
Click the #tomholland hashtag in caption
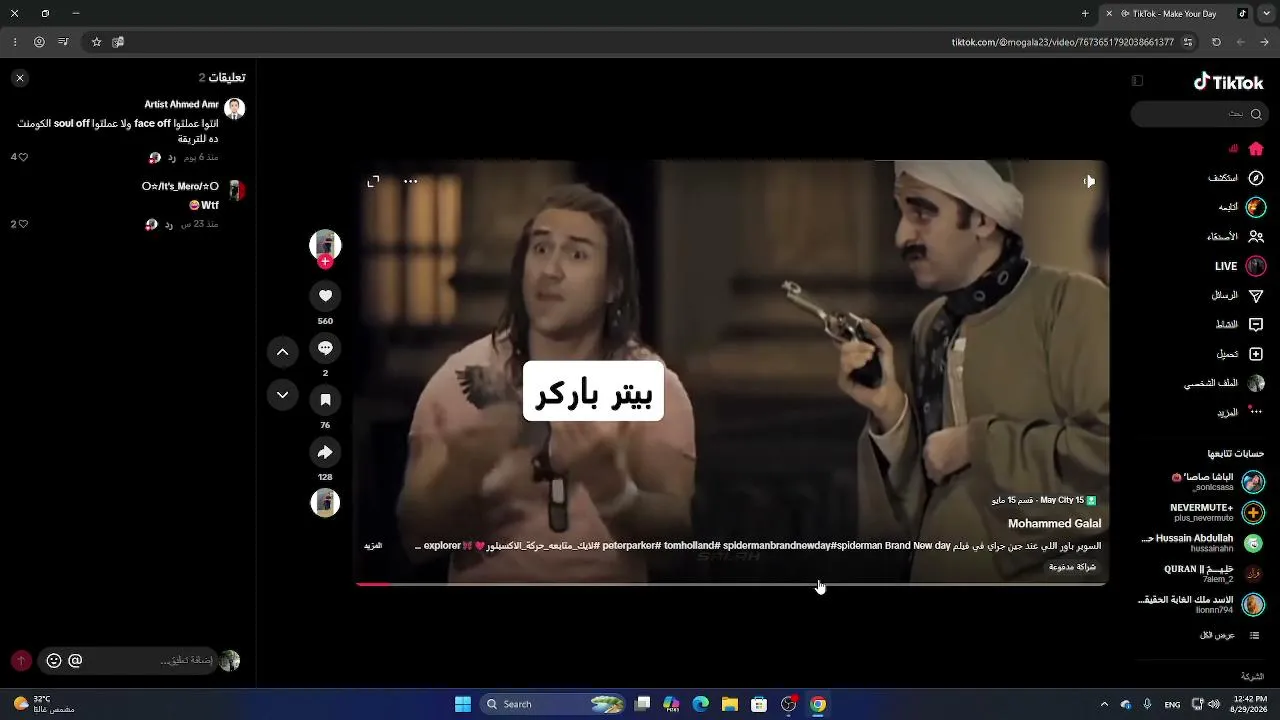[693, 545]
